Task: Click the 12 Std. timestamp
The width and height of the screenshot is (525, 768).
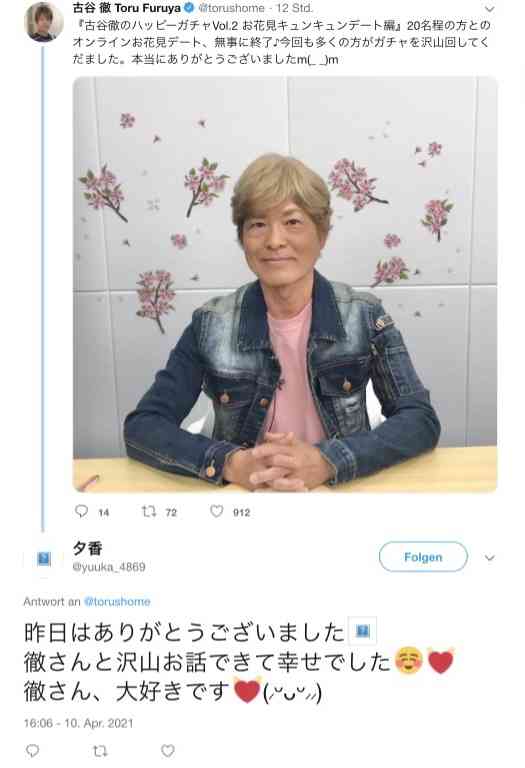Action: 294,8
